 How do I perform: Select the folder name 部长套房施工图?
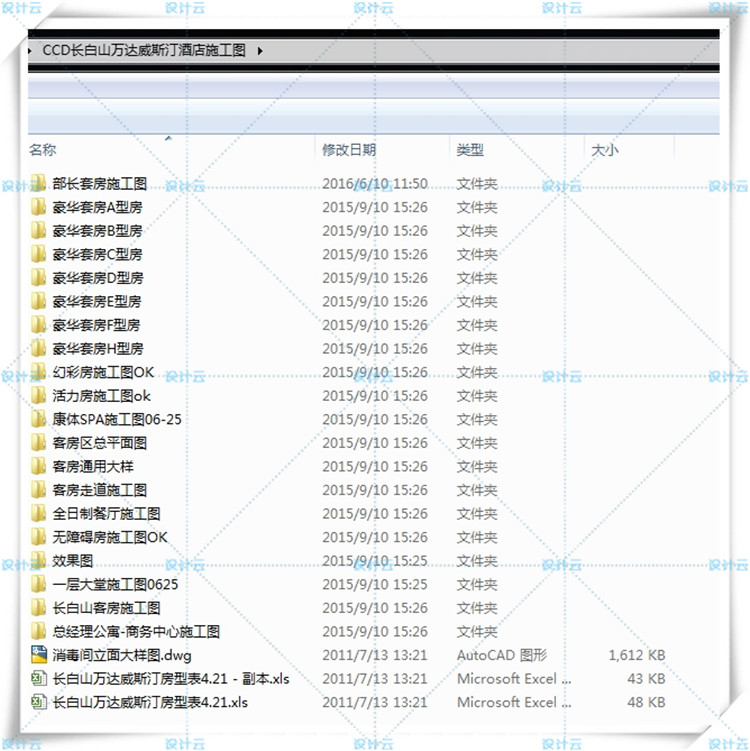(100, 183)
